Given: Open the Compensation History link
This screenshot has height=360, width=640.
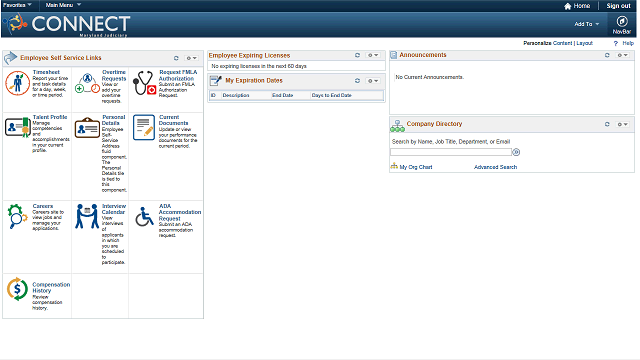Looking at the screenshot, I should coord(51,287).
